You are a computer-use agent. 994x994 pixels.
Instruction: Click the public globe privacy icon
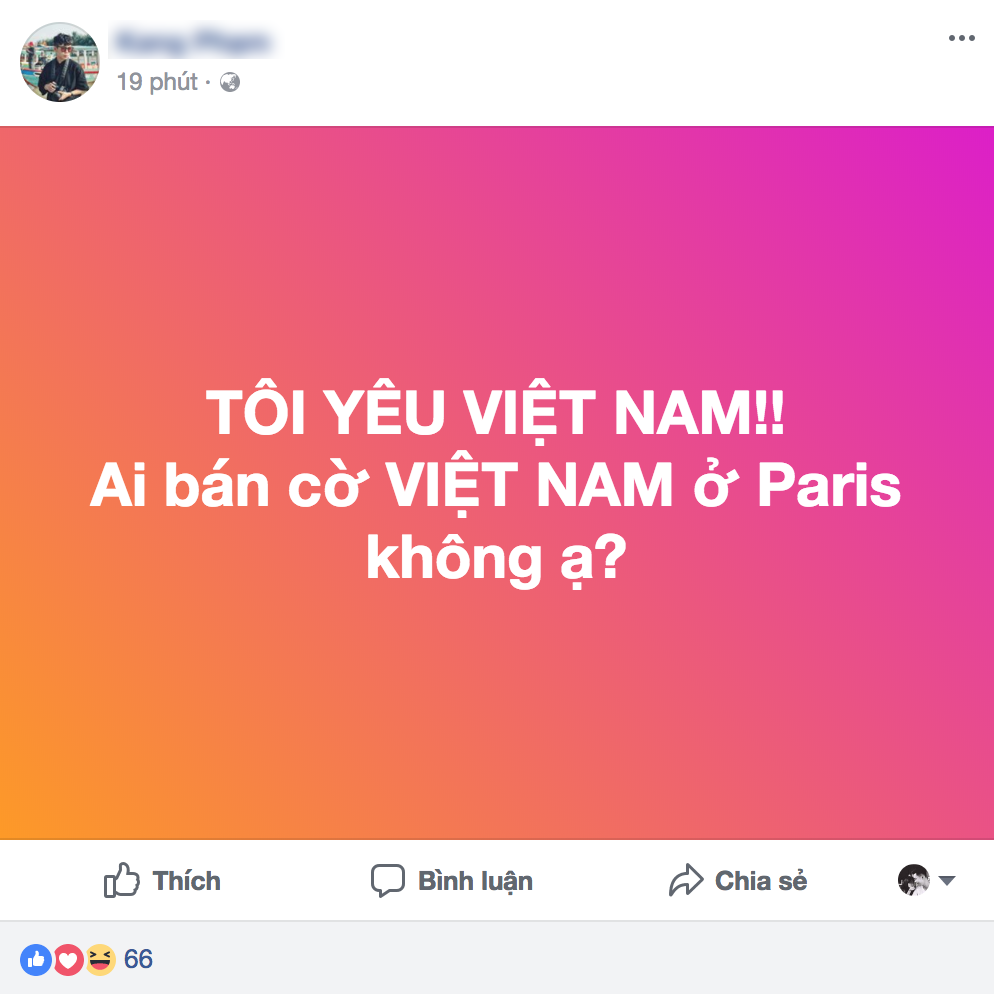(x=229, y=82)
